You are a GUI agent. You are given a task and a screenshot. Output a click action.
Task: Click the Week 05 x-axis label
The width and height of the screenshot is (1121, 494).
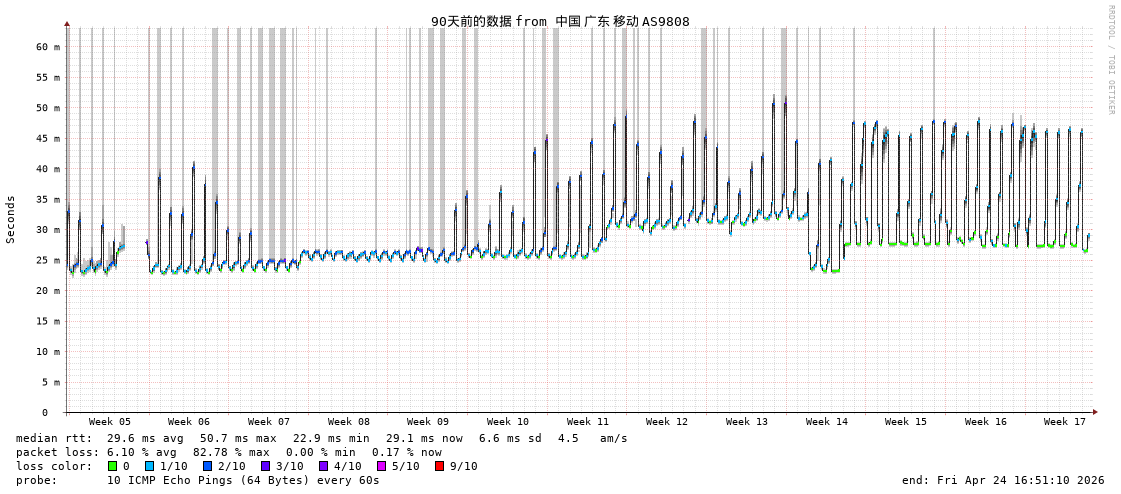coord(109,422)
